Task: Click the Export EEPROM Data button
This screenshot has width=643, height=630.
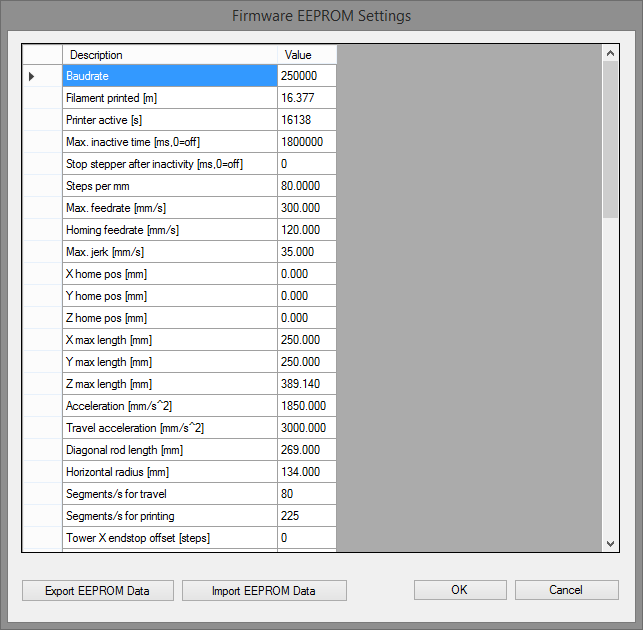Action: point(98,590)
